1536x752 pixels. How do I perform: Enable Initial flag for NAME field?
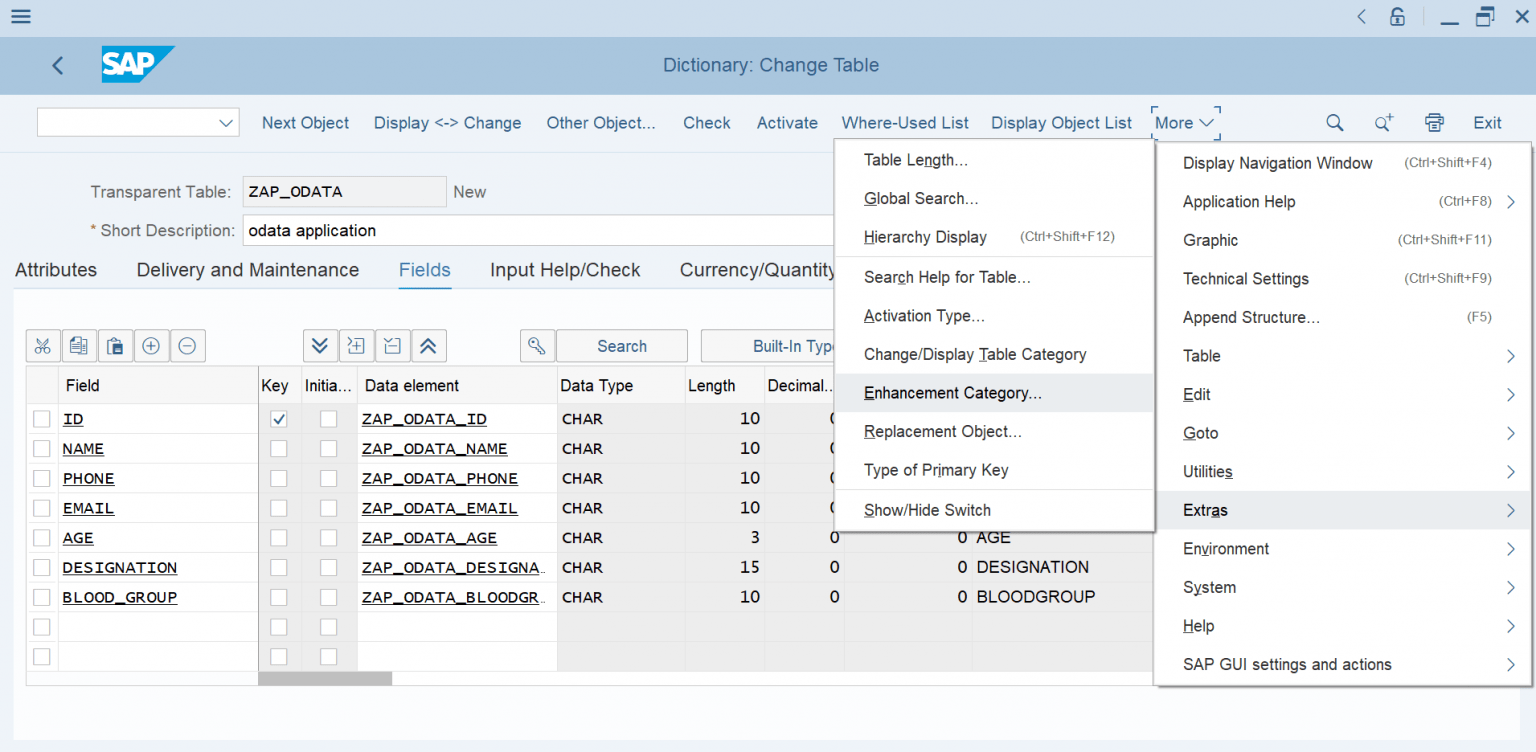click(329, 448)
